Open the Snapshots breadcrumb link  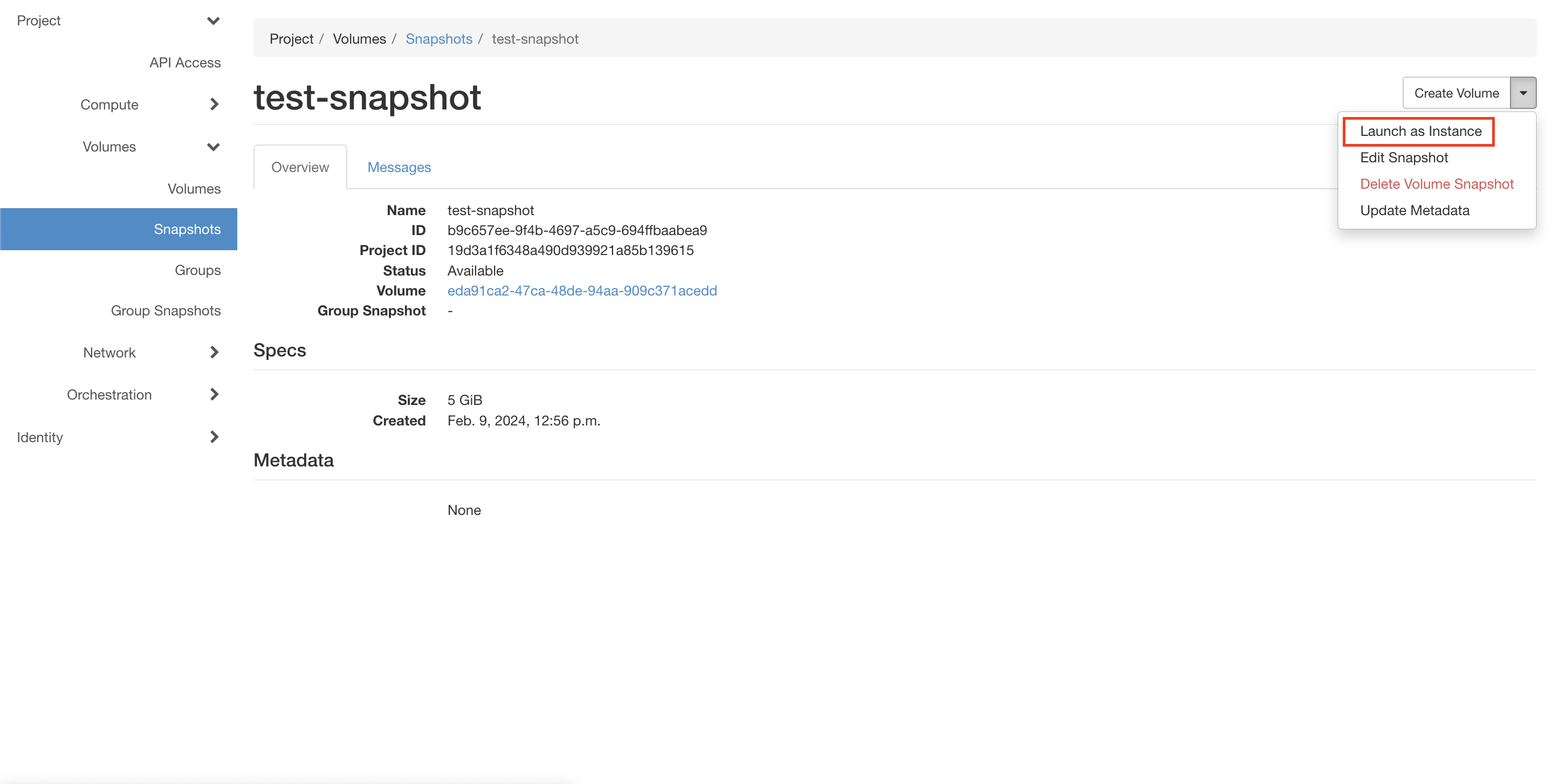pyautogui.click(x=438, y=39)
